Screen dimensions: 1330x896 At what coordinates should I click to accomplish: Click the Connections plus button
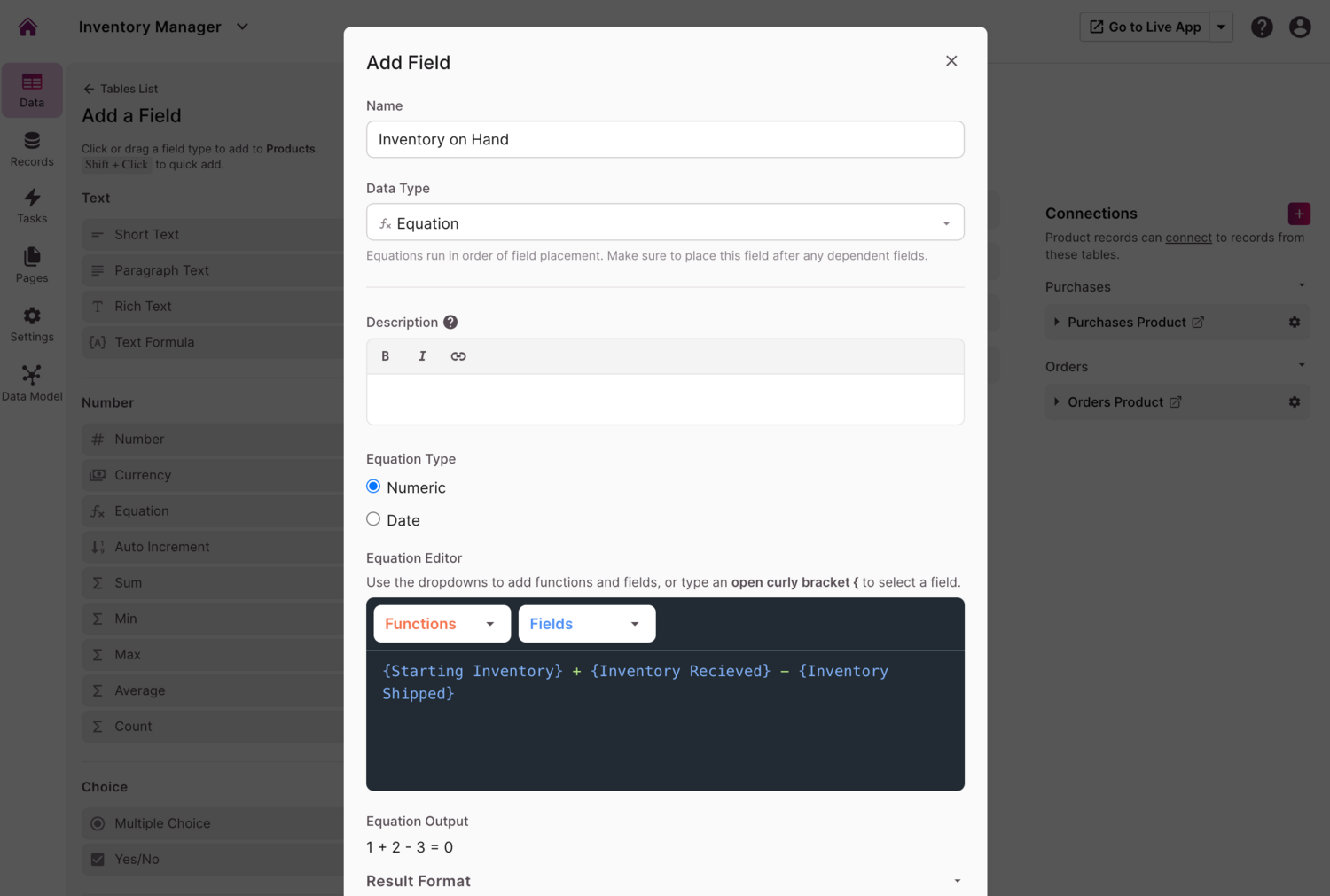pyautogui.click(x=1299, y=214)
